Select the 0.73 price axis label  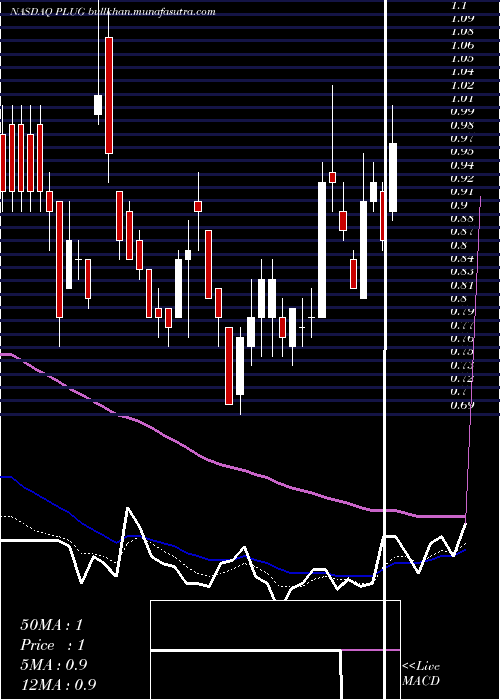click(x=462, y=366)
